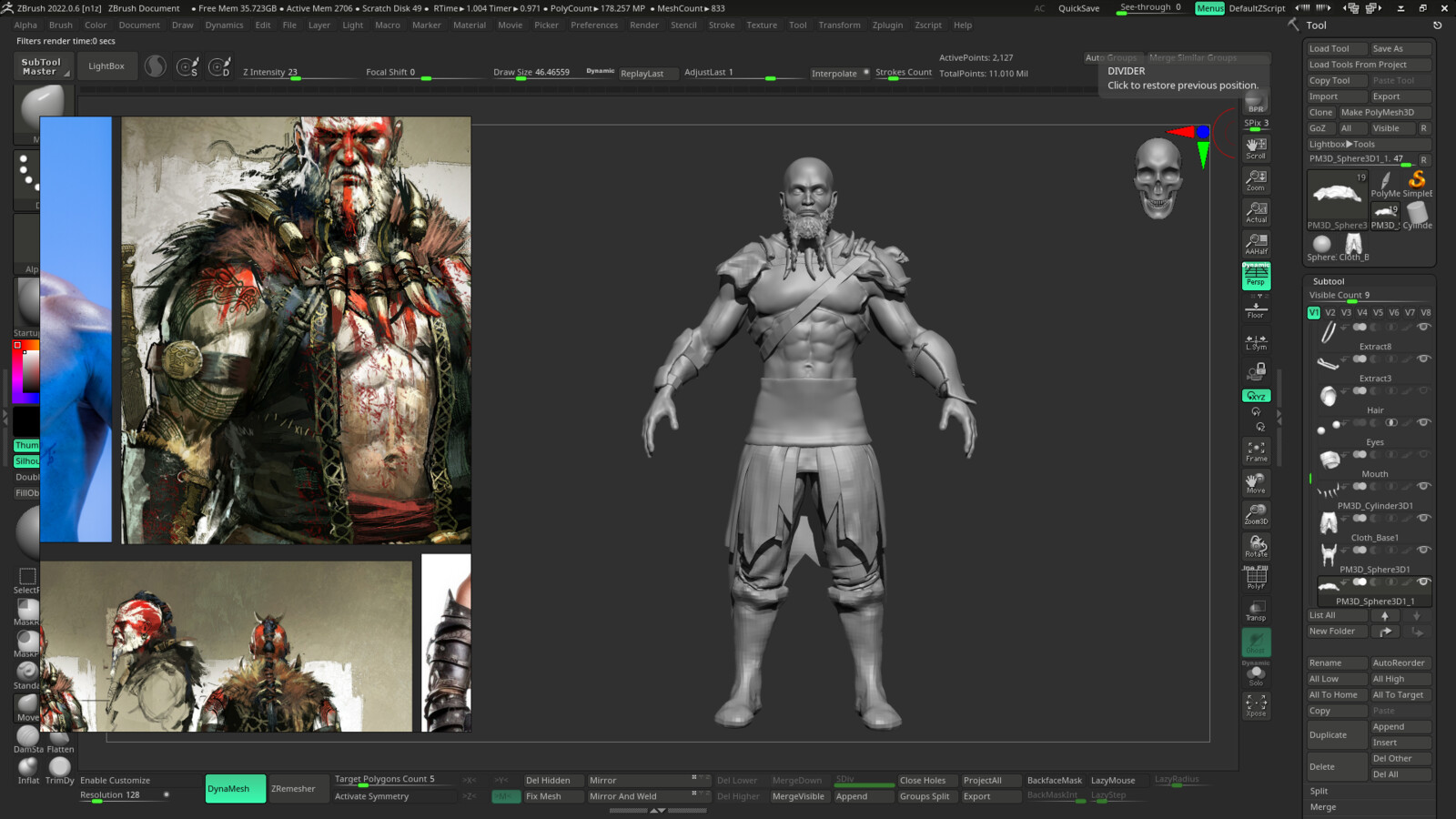Click the LightBox button
This screenshot has height=819, width=1456.
pos(106,66)
